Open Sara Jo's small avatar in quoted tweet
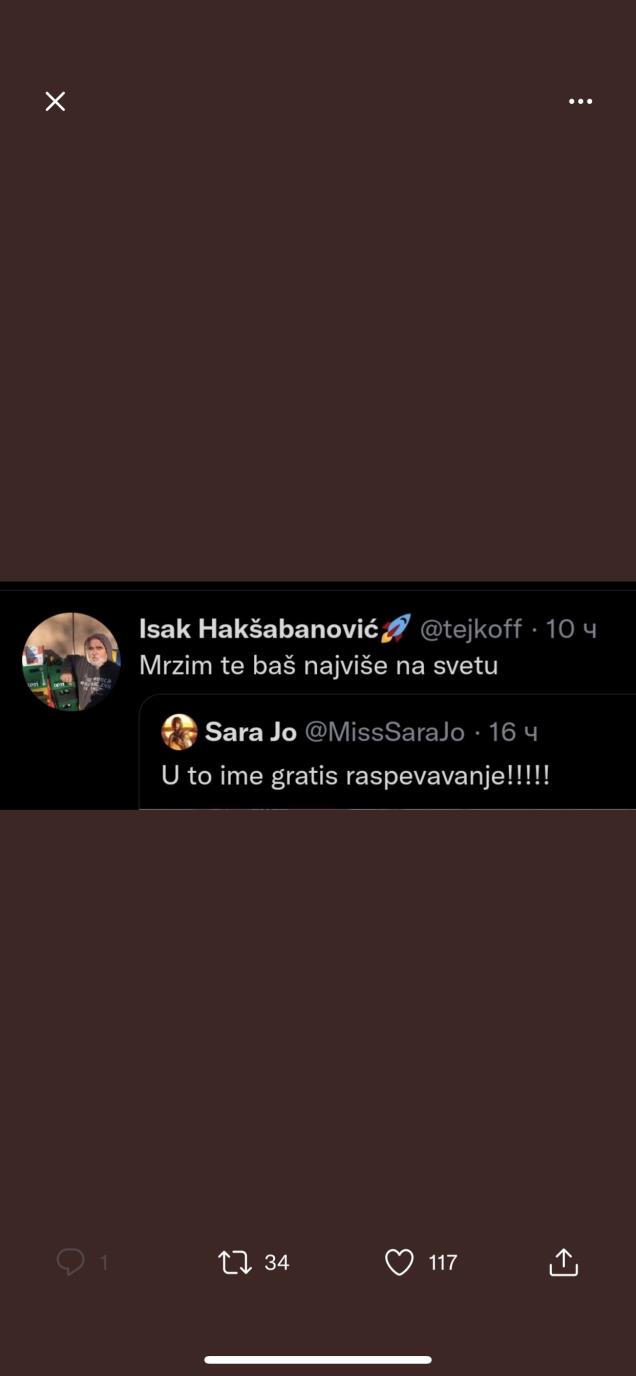 (x=179, y=732)
